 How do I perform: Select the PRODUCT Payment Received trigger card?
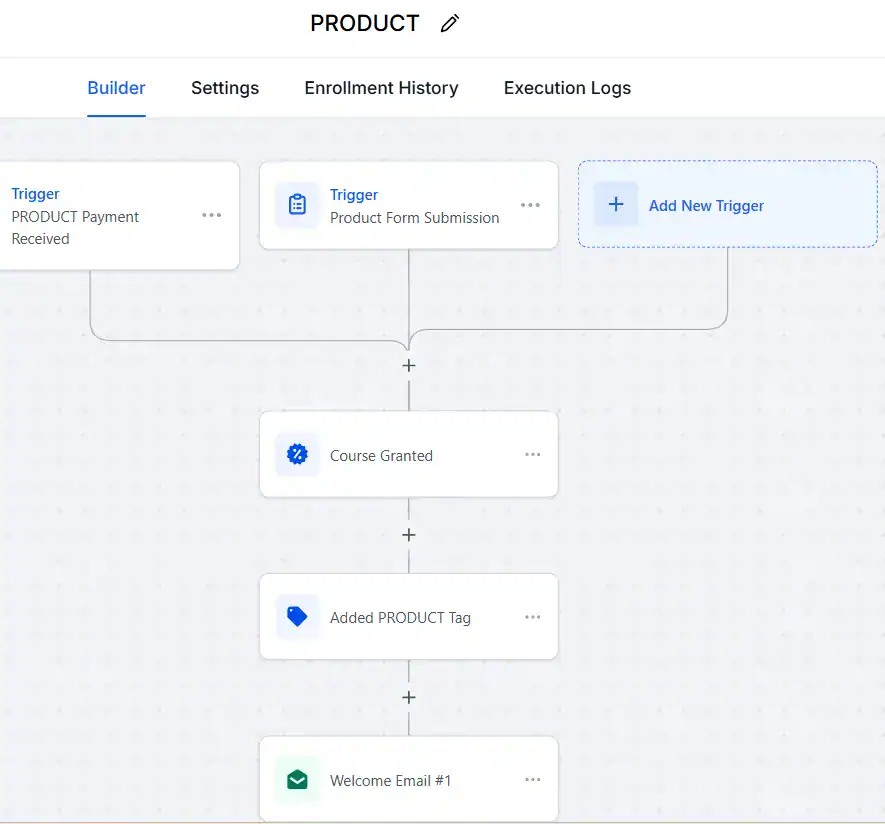click(119, 216)
